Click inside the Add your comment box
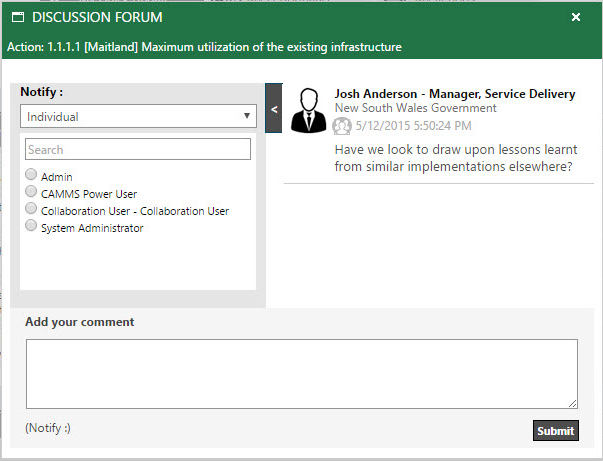Viewport: 603px width, 461px height. [x=300, y=373]
